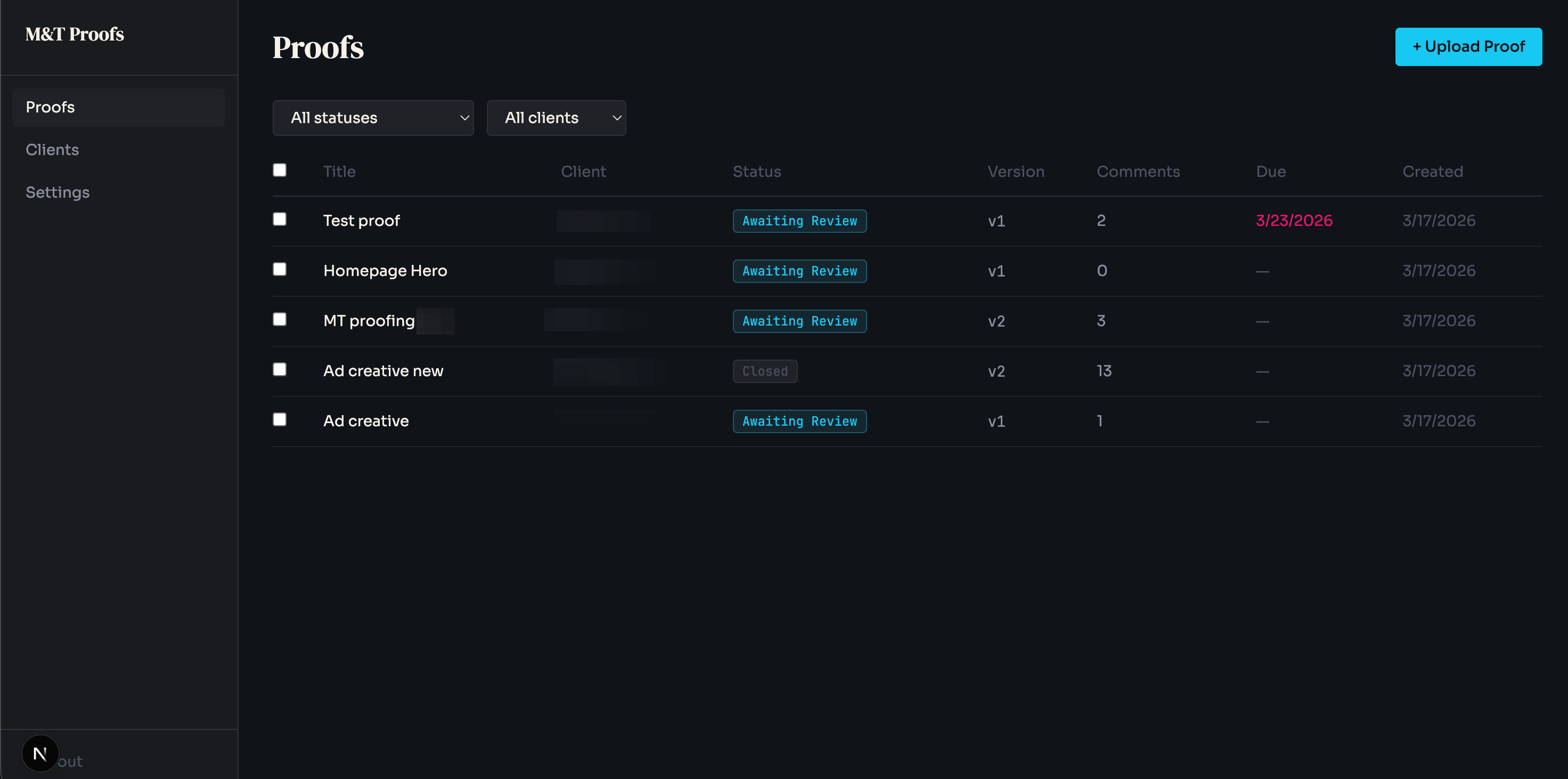Open the Ad creative v1 proof title
The width and height of the screenshot is (1568, 779).
click(366, 421)
